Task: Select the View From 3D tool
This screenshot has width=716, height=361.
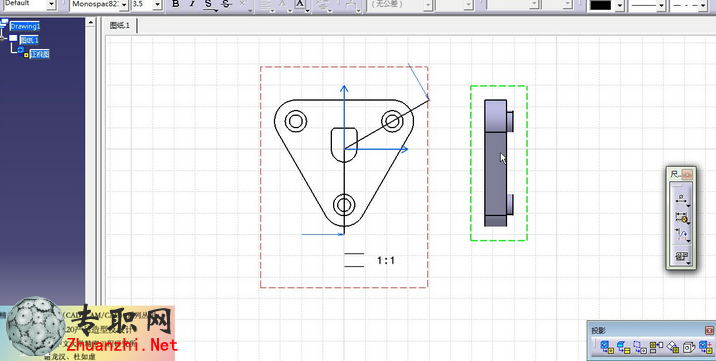Action: point(640,347)
